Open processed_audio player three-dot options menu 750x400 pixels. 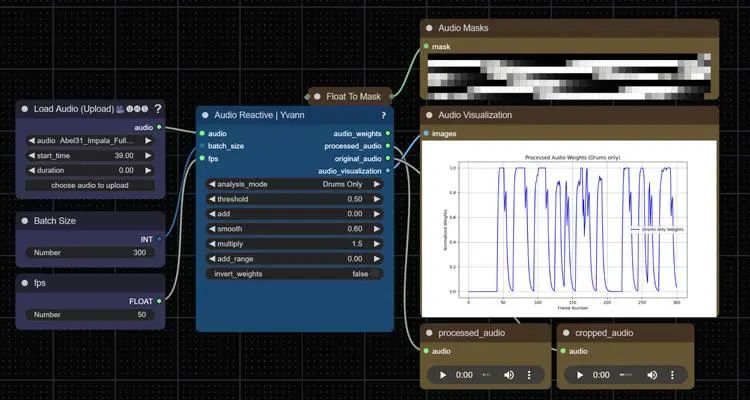[x=529, y=375]
